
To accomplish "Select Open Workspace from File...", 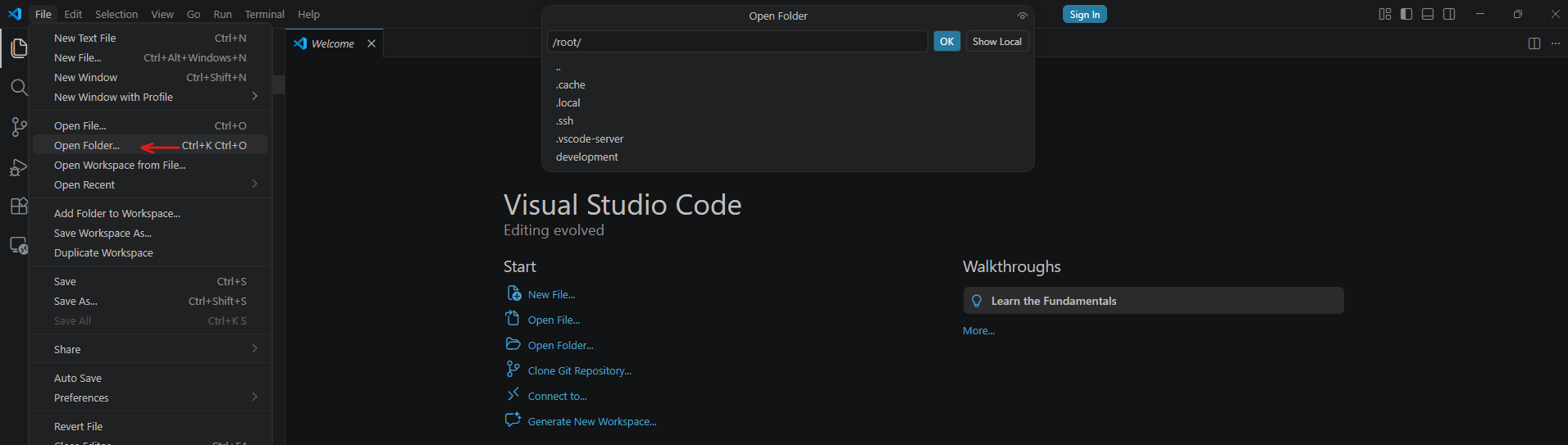I will [x=150, y=165].
